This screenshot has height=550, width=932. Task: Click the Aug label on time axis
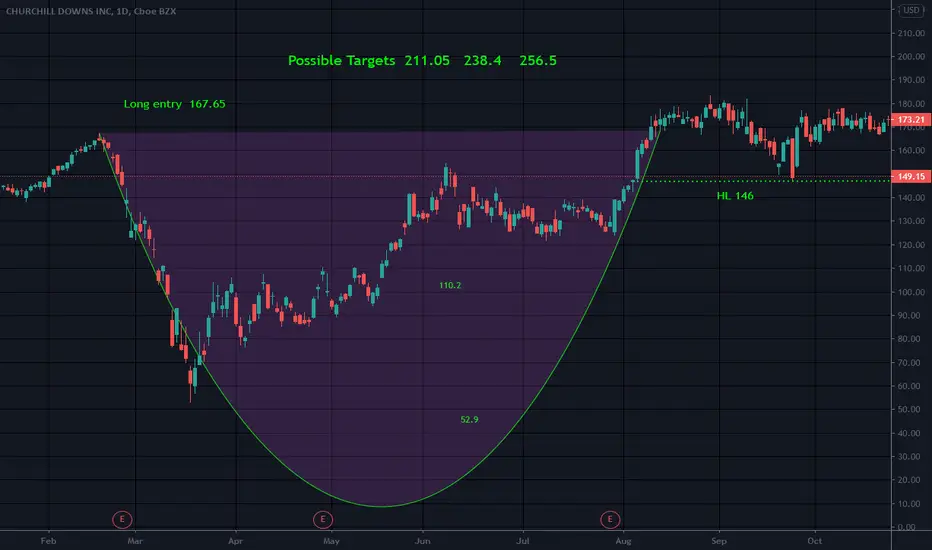click(623, 541)
